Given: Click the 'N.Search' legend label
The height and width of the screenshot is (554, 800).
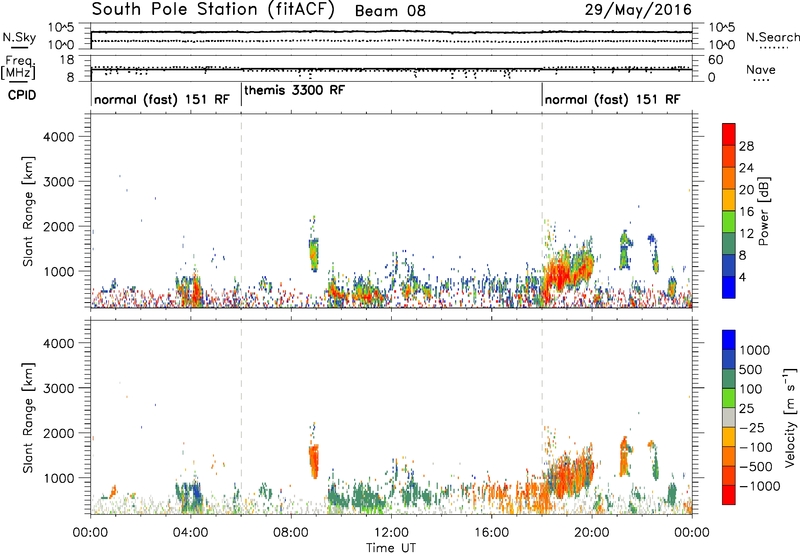Looking at the screenshot, I should (772, 37).
